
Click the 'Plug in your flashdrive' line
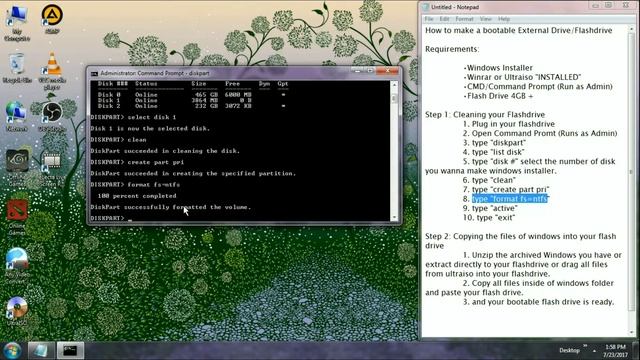point(509,124)
